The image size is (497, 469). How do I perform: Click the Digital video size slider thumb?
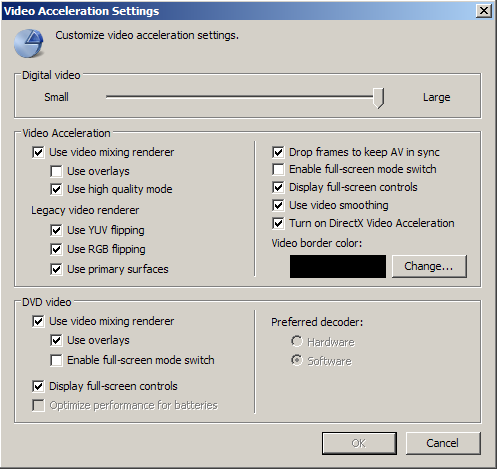click(x=378, y=98)
